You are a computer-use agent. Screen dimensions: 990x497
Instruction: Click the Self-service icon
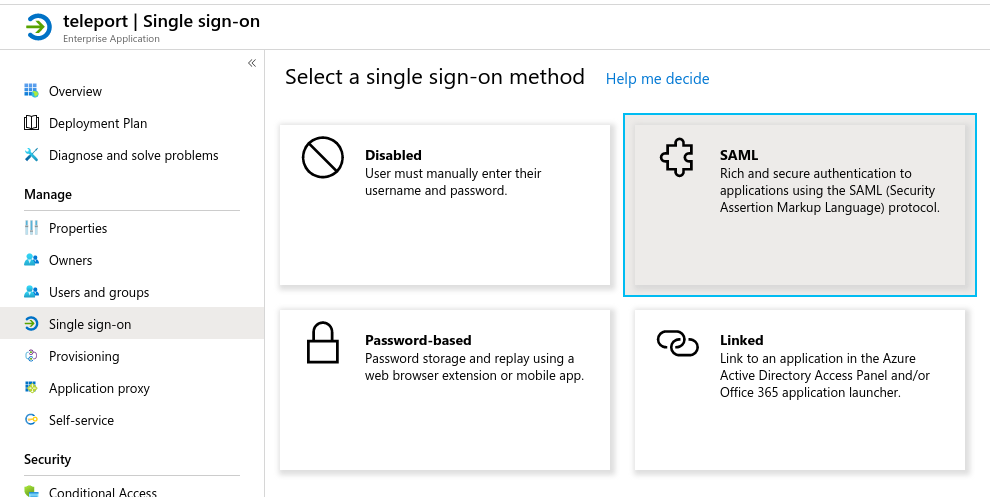(31, 420)
